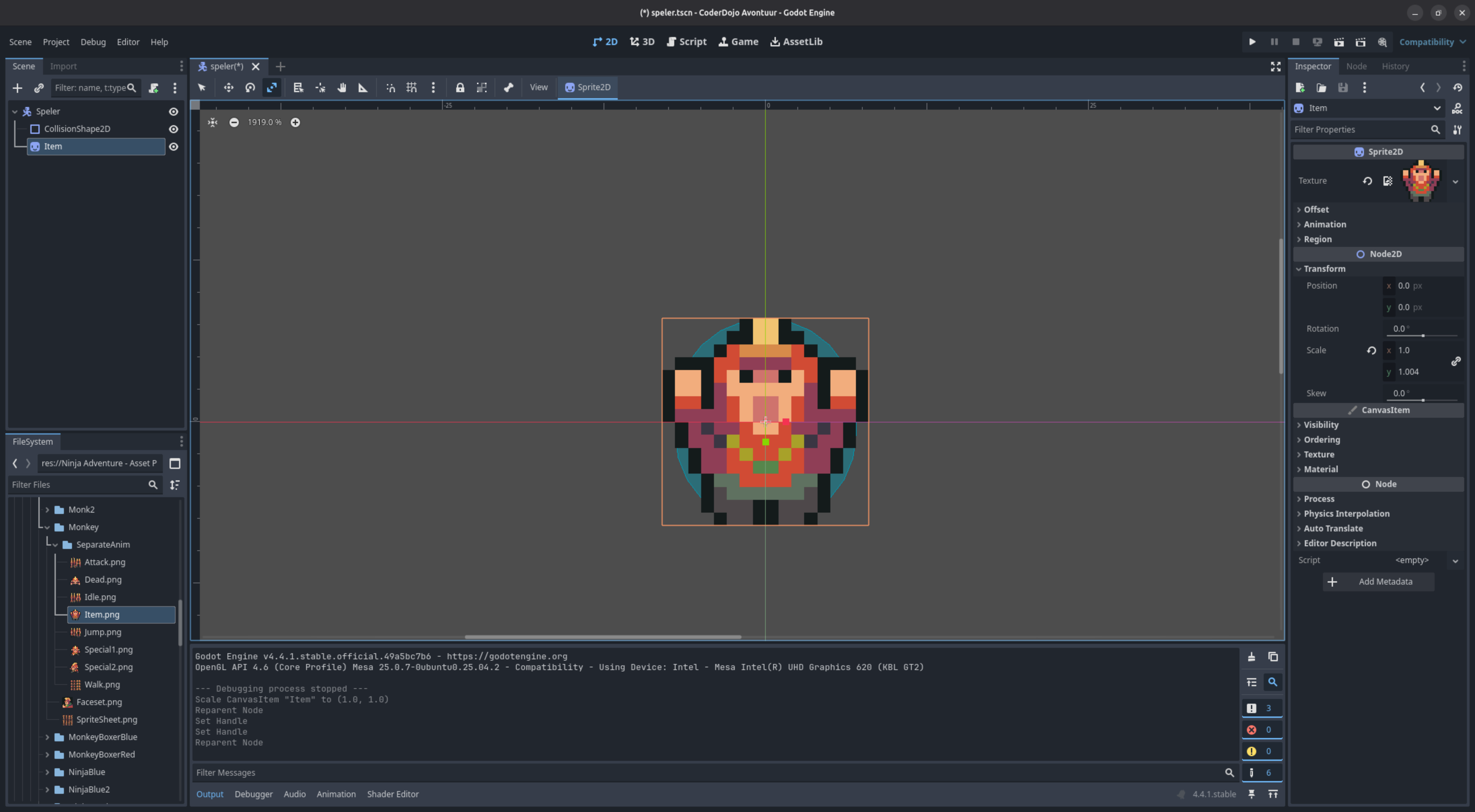The width and height of the screenshot is (1475, 812).
Task: Switch to the Import tab
Action: tap(63, 66)
